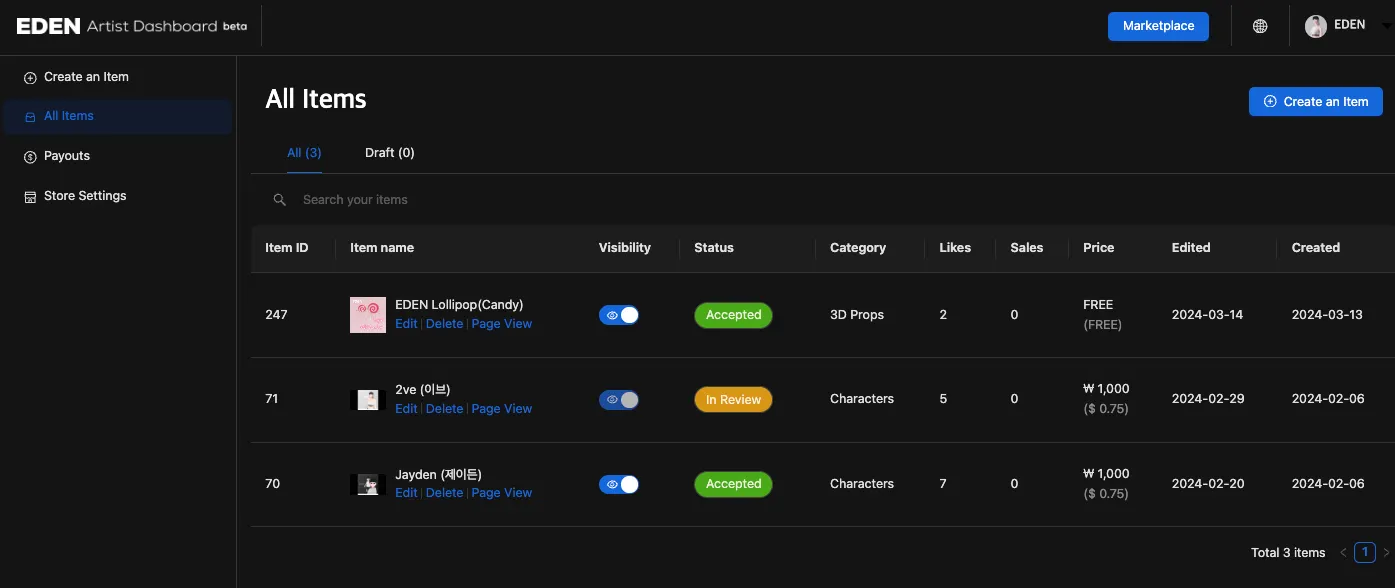The image size is (1395, 588).
Task: Switch to the Draft (0) tab
Action: click(389, 153)
